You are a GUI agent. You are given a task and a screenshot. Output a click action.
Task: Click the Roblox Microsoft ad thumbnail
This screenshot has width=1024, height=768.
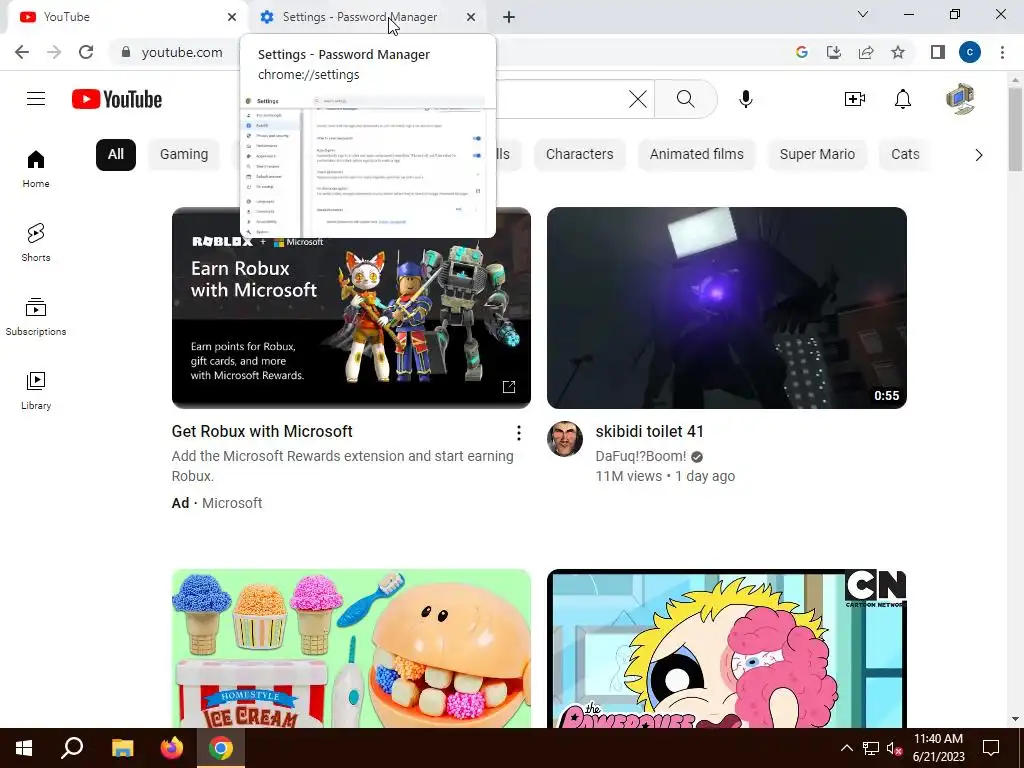pos(351,308)
